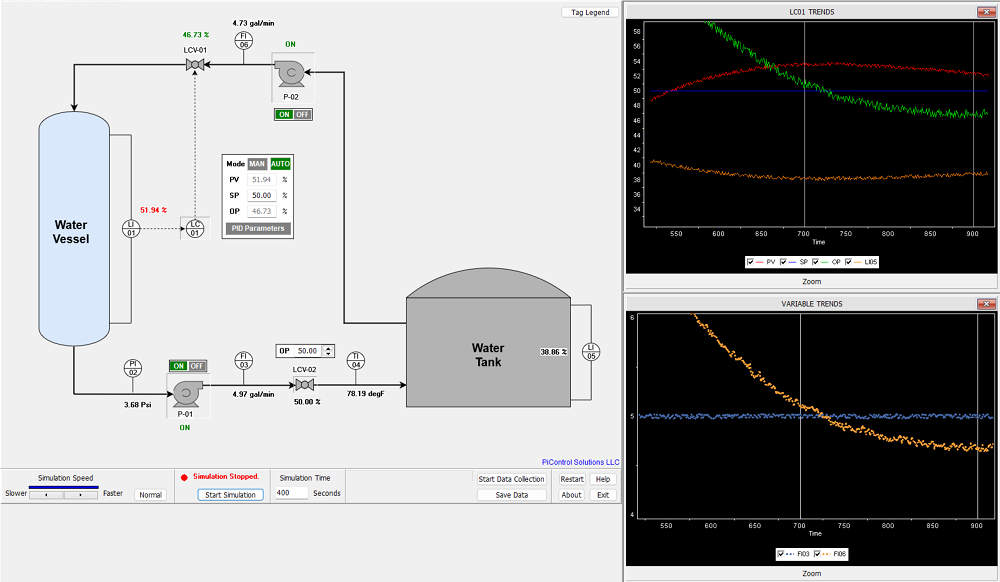Screen dimensions: 1000x582
Task: Switch controller mode to AUTO
Action: [x=280, y=164]
